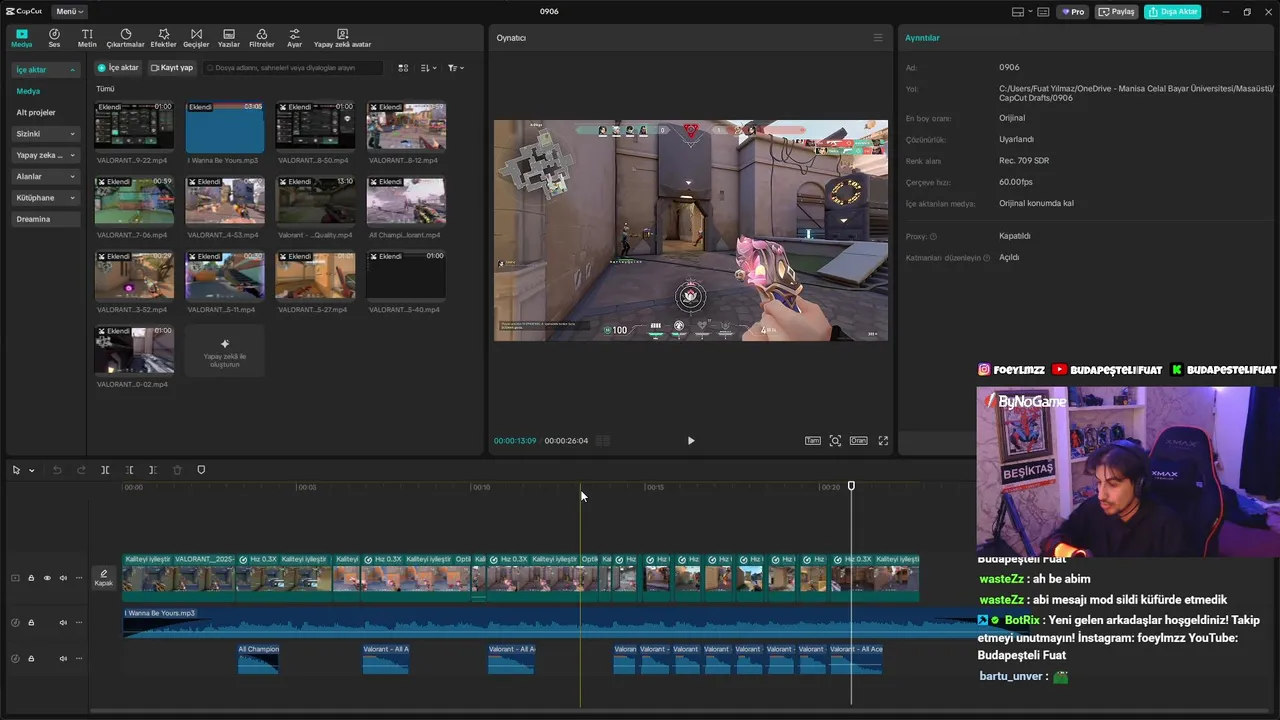Image resolution: width=1280 pixels, height=720 pixels.
Task: Click the Katmanları düzenleyin info icon
Action: (987, 258)
